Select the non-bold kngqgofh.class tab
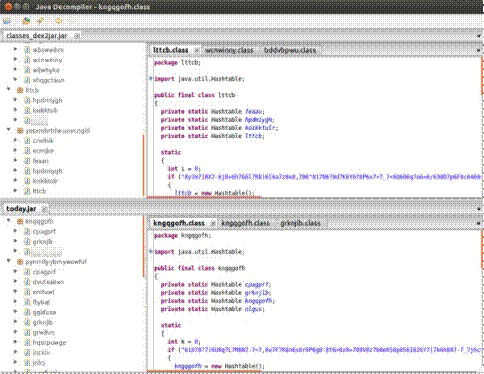Image resolution: width=484 pixels, height=374 pixels. click(246, 223)
